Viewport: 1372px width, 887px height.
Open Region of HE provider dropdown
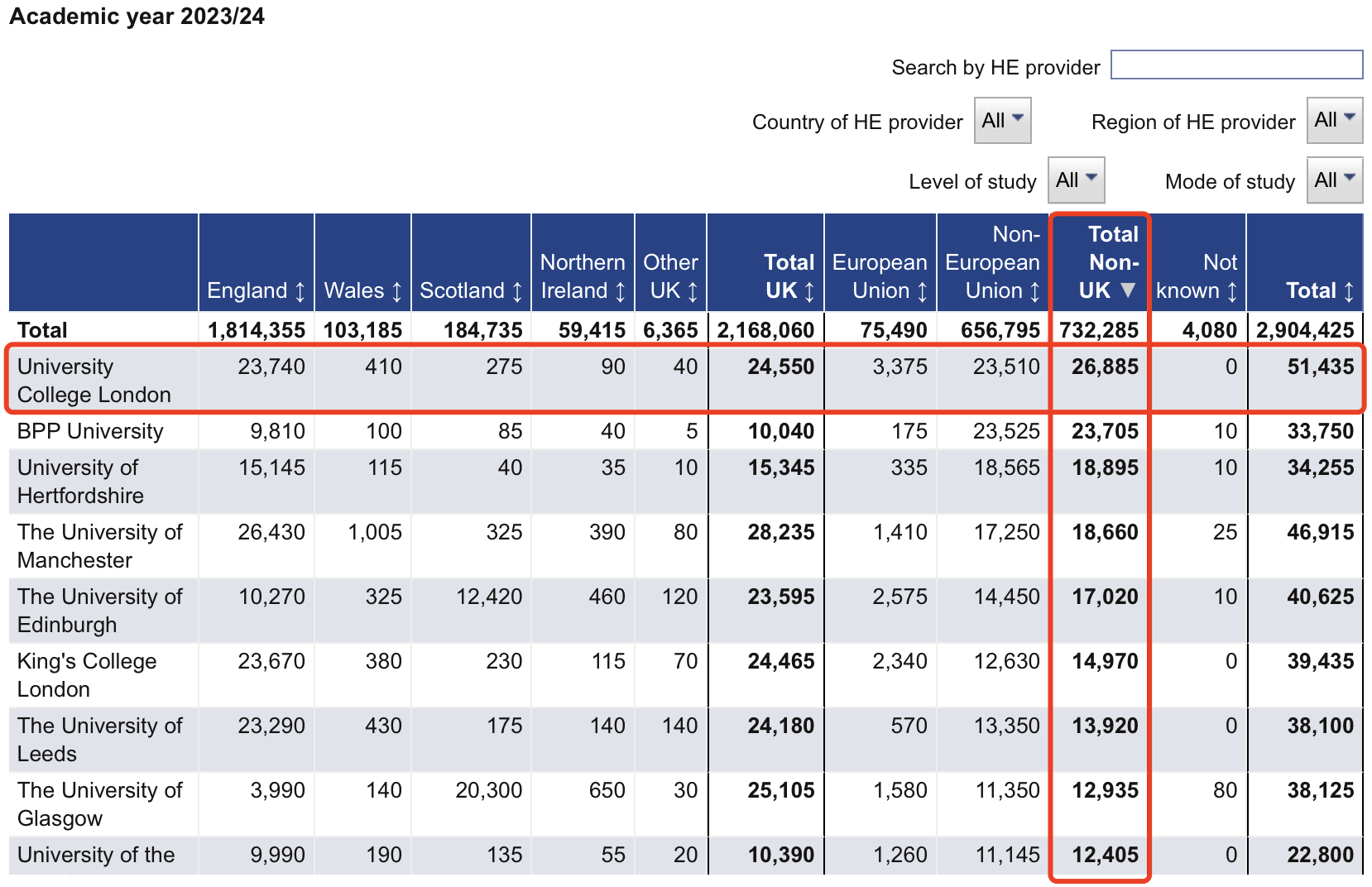coord(1334,121)
